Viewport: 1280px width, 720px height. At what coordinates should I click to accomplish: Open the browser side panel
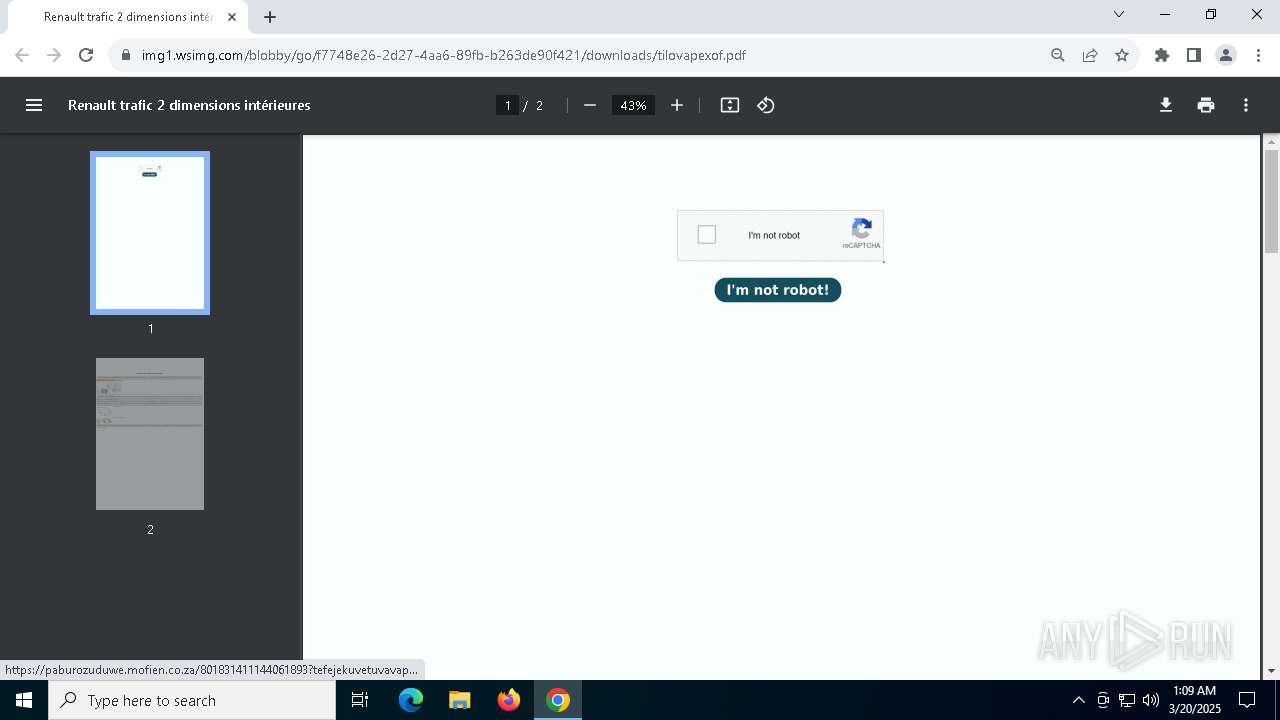1194,55
